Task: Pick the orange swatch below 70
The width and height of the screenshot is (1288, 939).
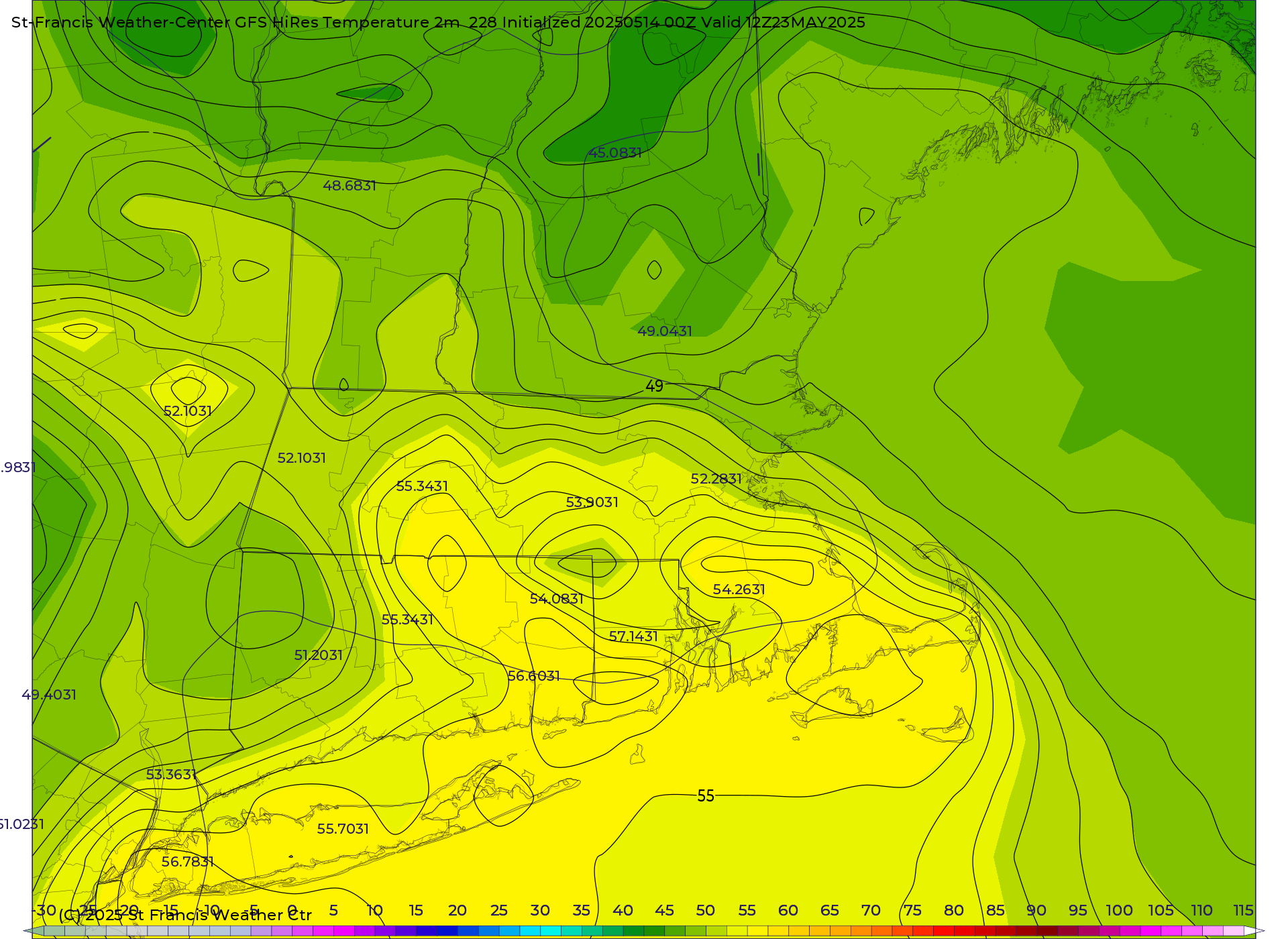Action: pyautogui.click(x=861, y=931)
